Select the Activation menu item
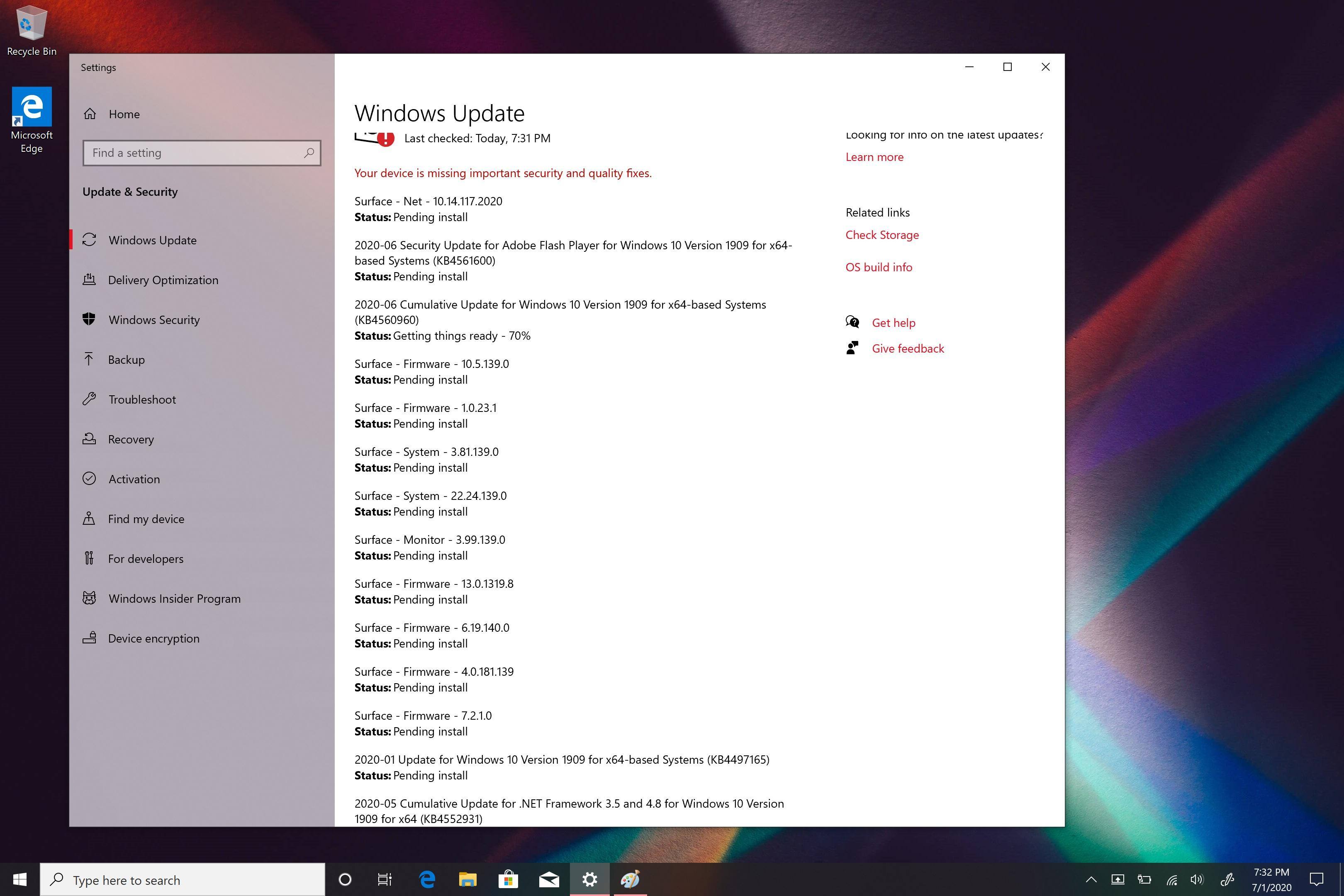Screen dimensions: 1344x896 (134, 479)
